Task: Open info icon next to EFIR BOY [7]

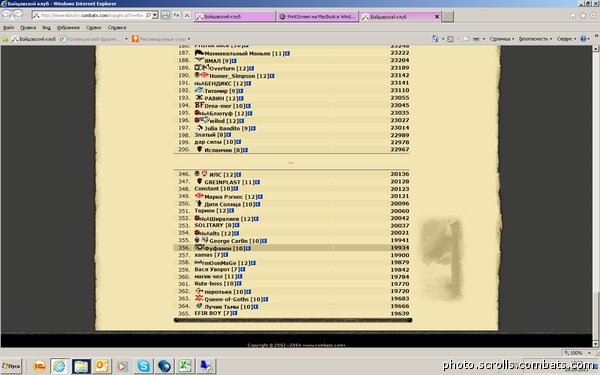Action: (x=235, y=313)
